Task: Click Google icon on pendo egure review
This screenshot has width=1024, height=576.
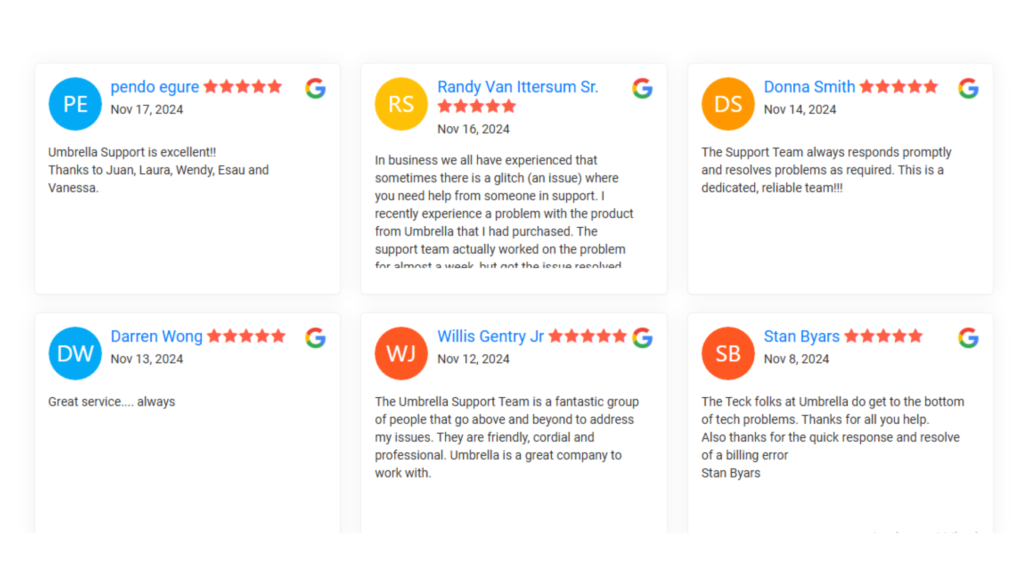Action: [x=315, y=88]
